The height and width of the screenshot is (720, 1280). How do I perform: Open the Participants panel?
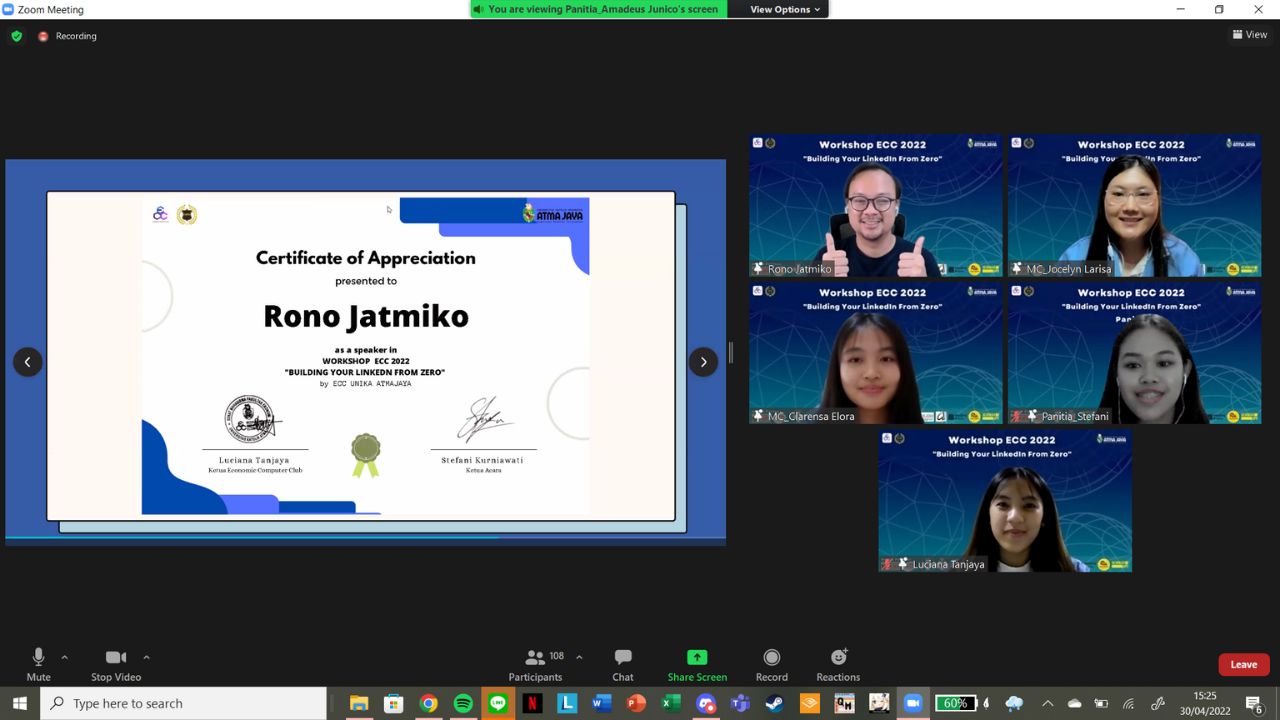pos(536,665)
